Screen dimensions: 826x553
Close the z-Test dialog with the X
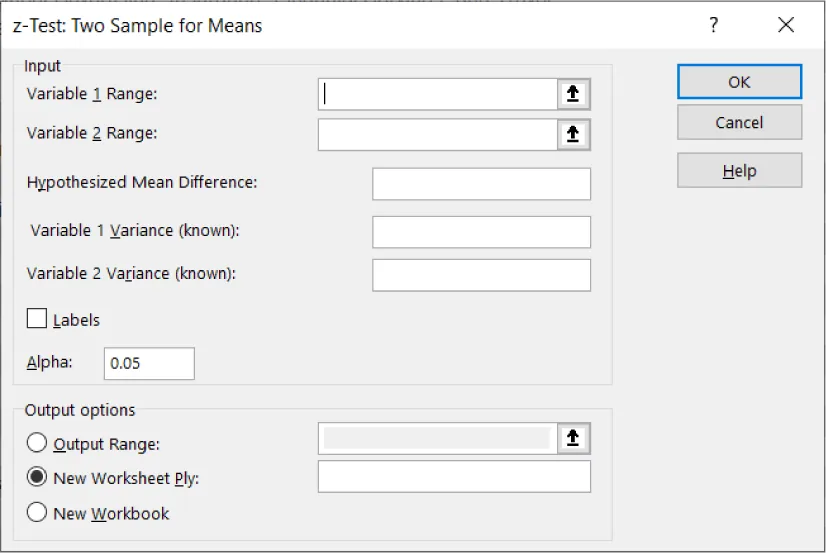click(x=786, y=26)
